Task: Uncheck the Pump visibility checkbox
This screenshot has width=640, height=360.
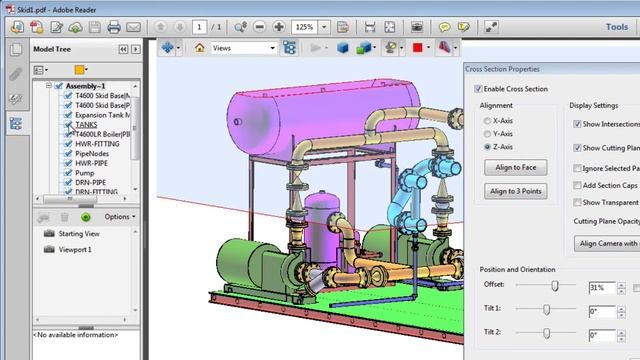Action: point(68,173)
